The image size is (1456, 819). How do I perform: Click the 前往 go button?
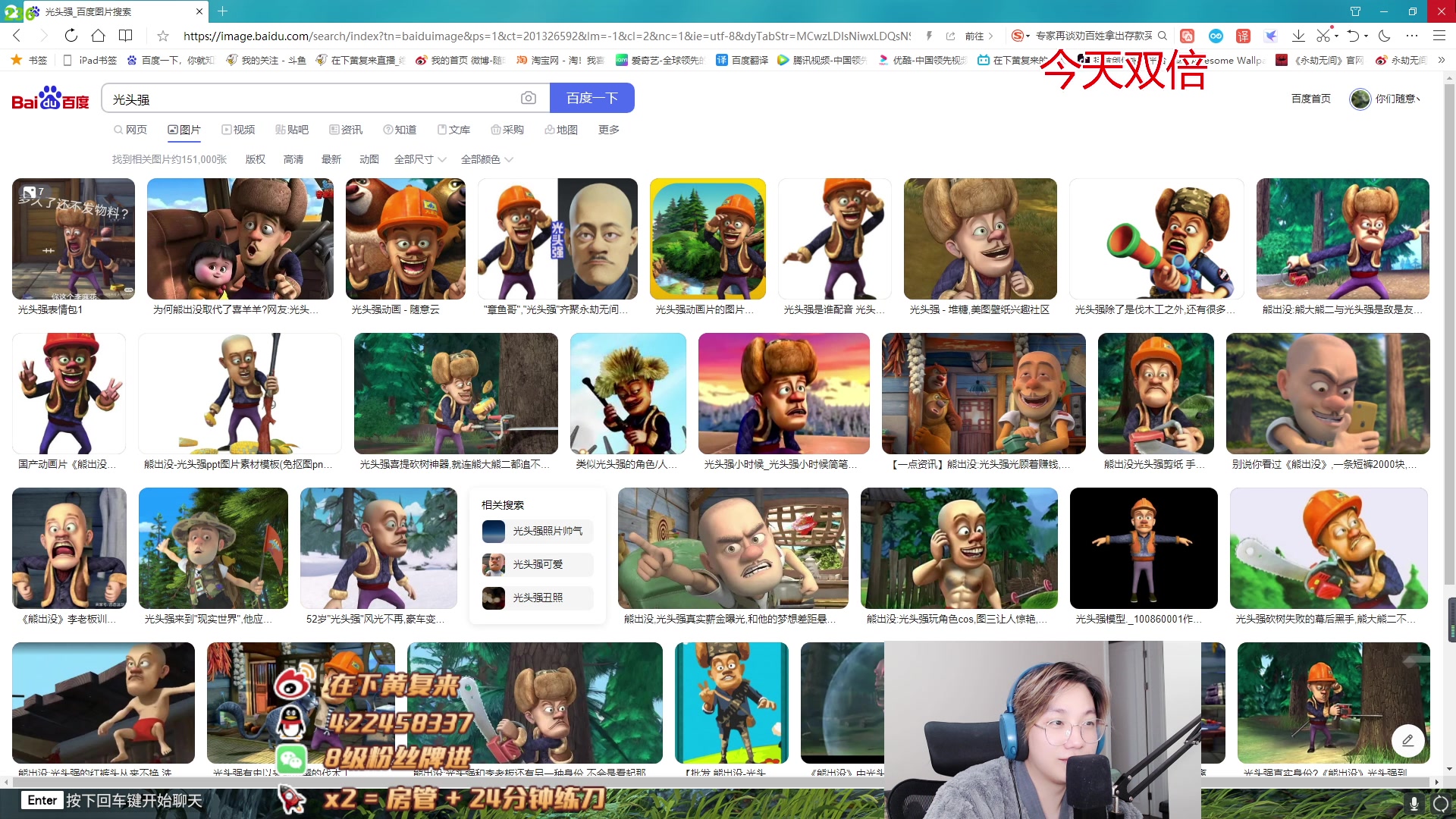(978, 36)
